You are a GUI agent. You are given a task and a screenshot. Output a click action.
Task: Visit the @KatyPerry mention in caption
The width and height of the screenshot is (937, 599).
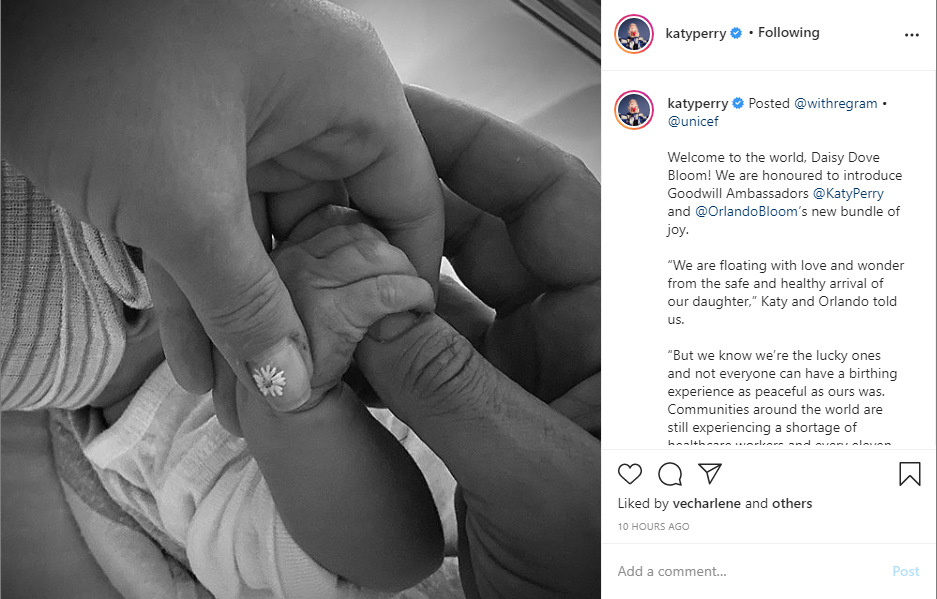click(x=848, y=194)
